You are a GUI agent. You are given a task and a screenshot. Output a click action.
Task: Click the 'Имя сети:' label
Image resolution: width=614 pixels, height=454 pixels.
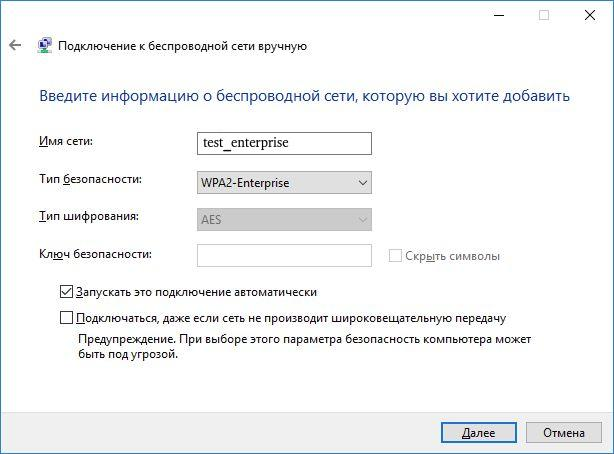click(x=64, y=142)
